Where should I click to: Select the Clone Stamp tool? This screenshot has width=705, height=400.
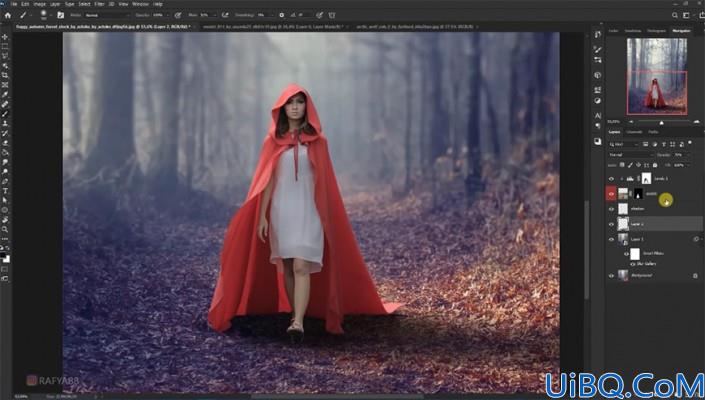pyautogui.click(x=5, y=123)
